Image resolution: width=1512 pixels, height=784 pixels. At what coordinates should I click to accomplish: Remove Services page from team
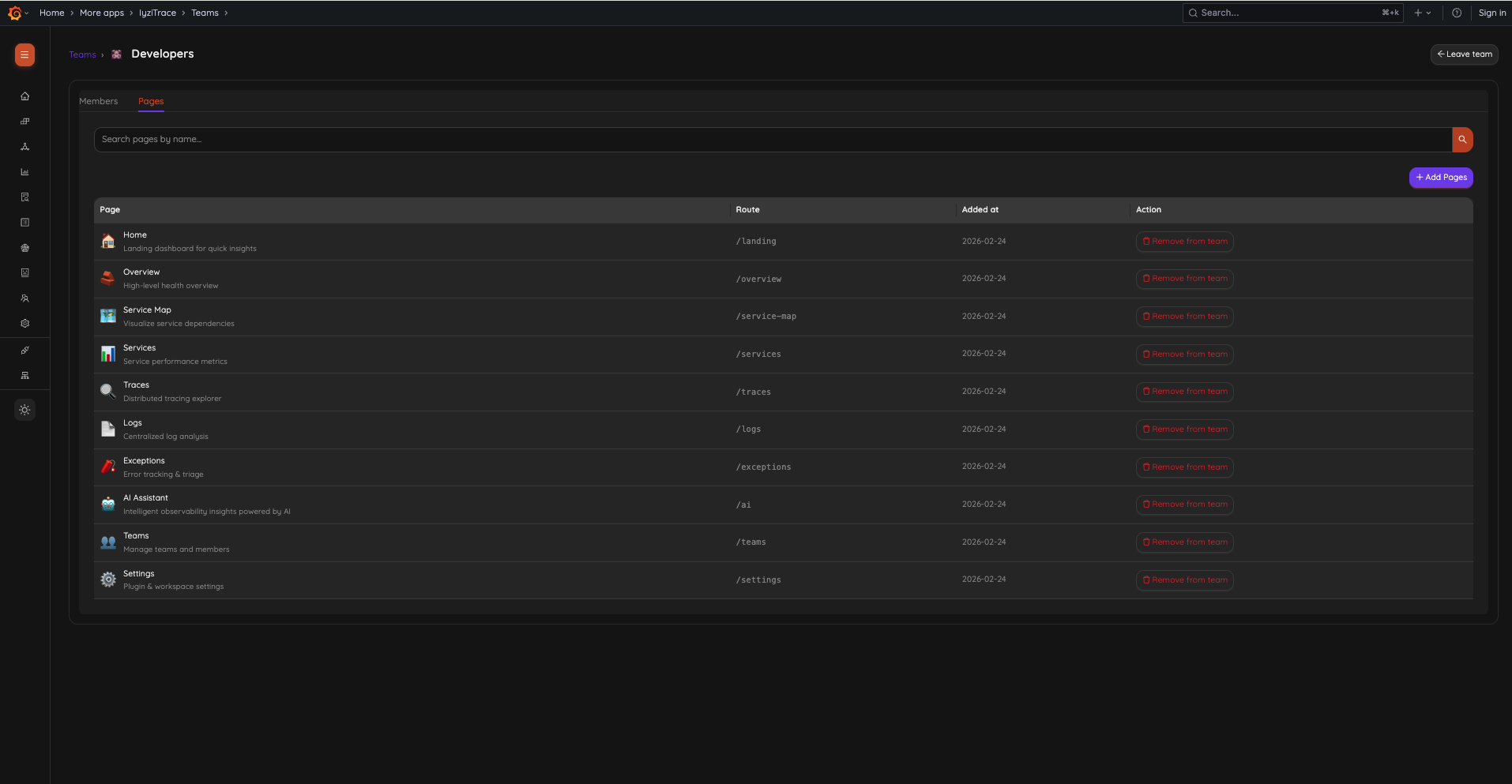click(1184, 354)
